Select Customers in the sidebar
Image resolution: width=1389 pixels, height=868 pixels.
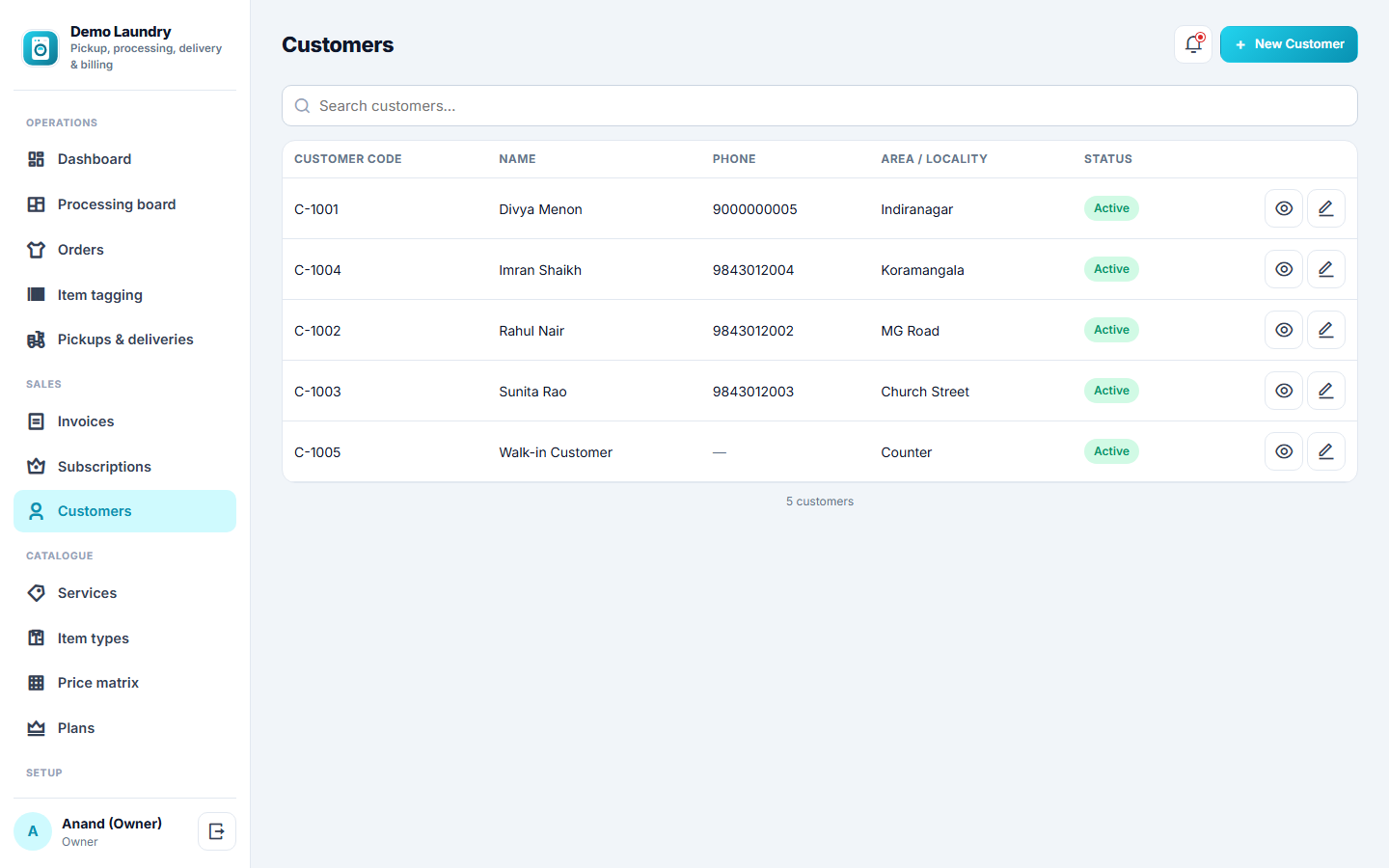click(x=124, y=511)
